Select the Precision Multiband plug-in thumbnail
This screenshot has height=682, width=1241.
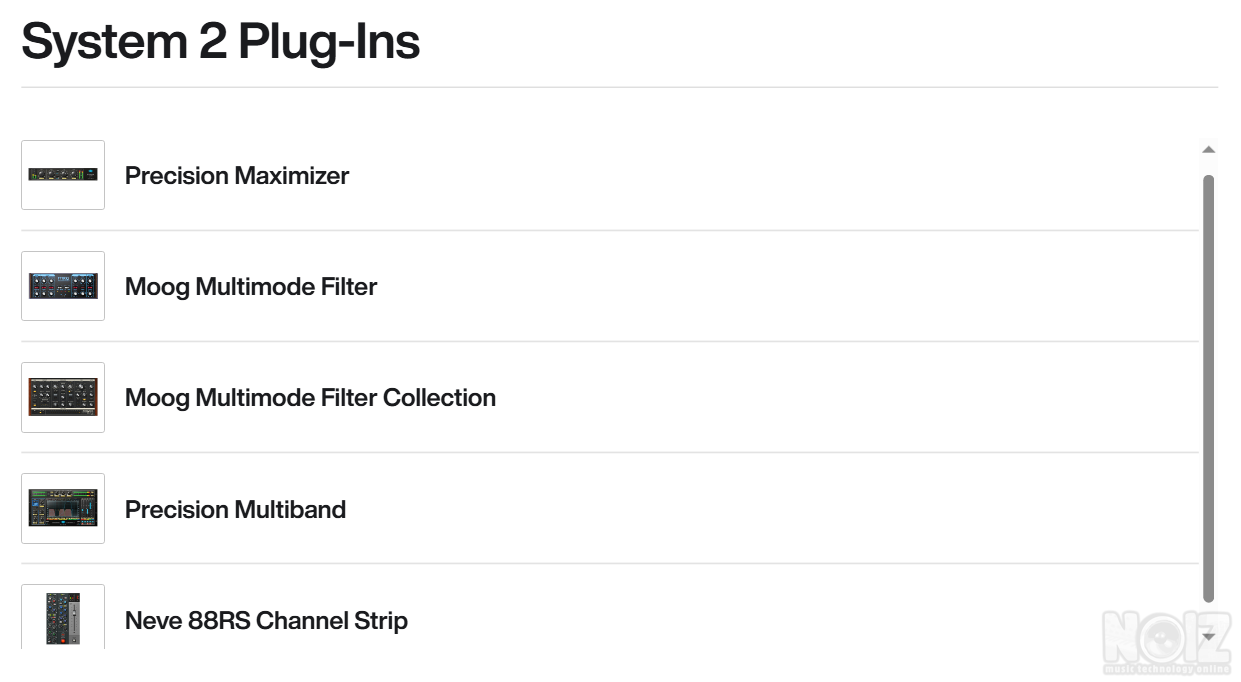point(63,508)
